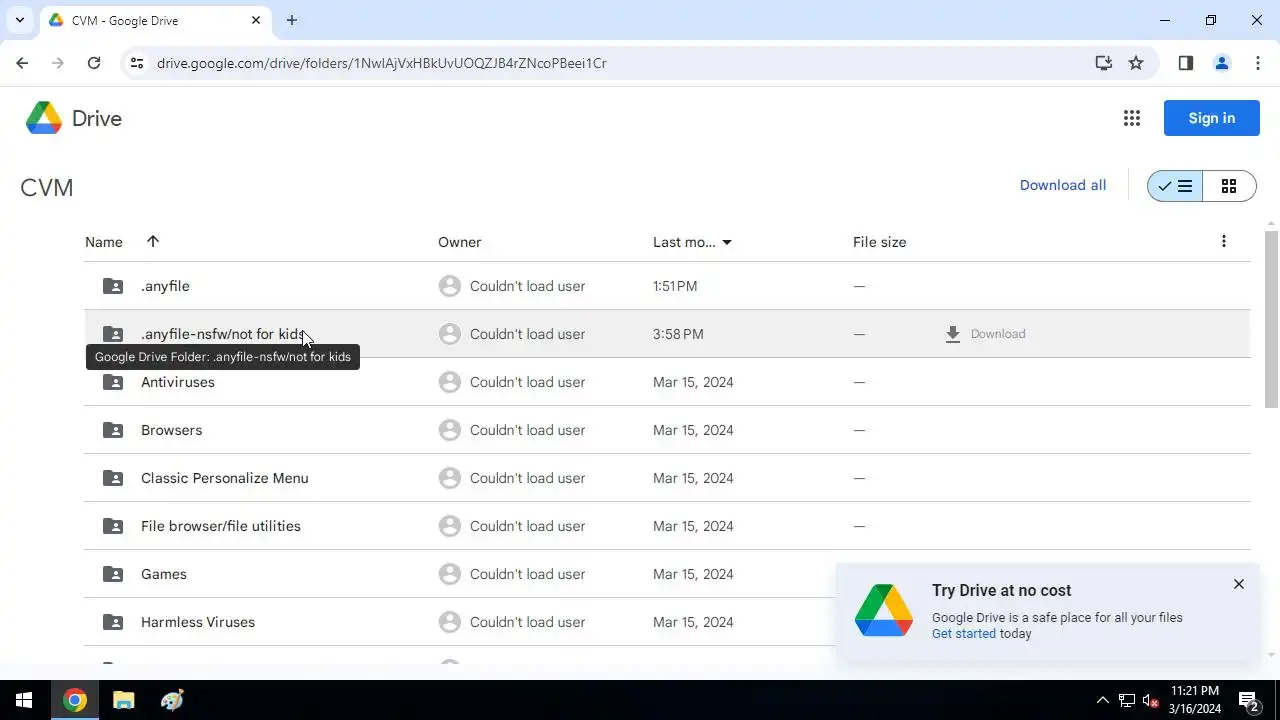Click the vertical page scrollbar

(1272, 318)
